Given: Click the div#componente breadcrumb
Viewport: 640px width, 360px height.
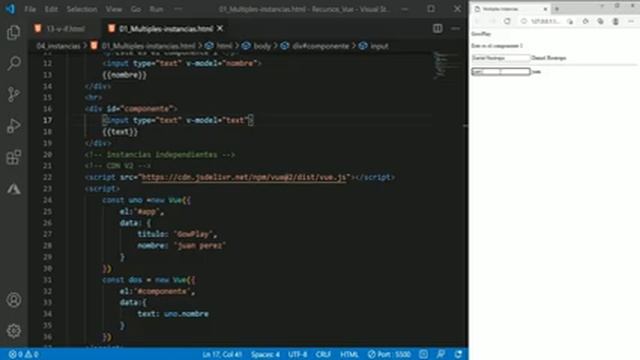Looking at the screenshot, I should point(320,46).
